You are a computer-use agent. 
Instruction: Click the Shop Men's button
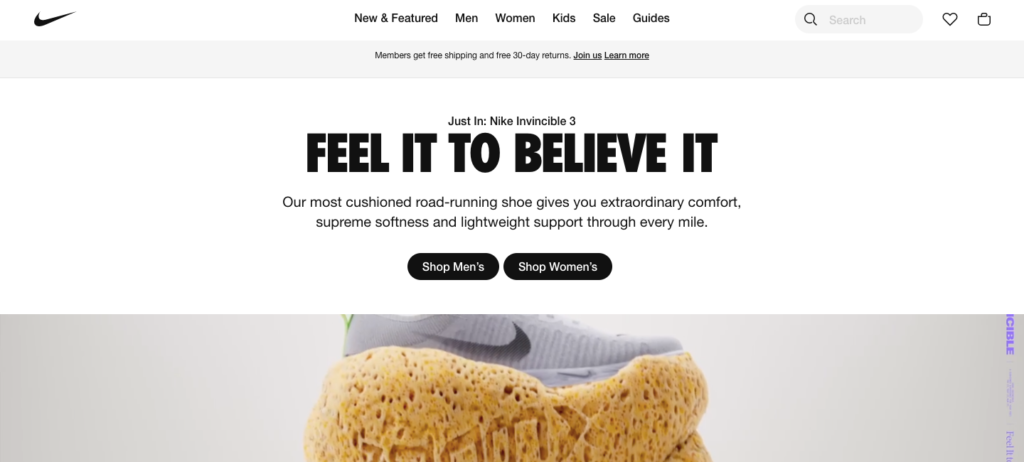click(453, 267)
